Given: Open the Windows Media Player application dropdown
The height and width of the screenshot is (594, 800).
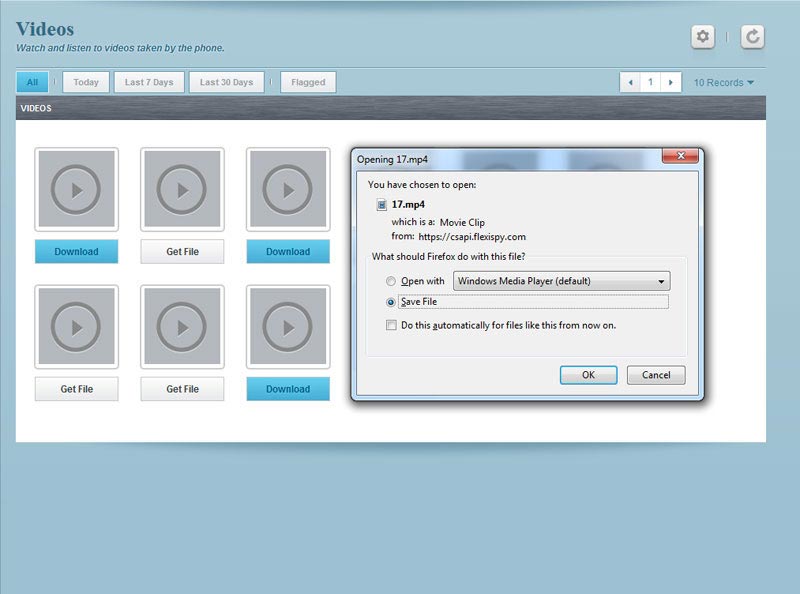Looking at the screenshot, I should tap(560, 282).
